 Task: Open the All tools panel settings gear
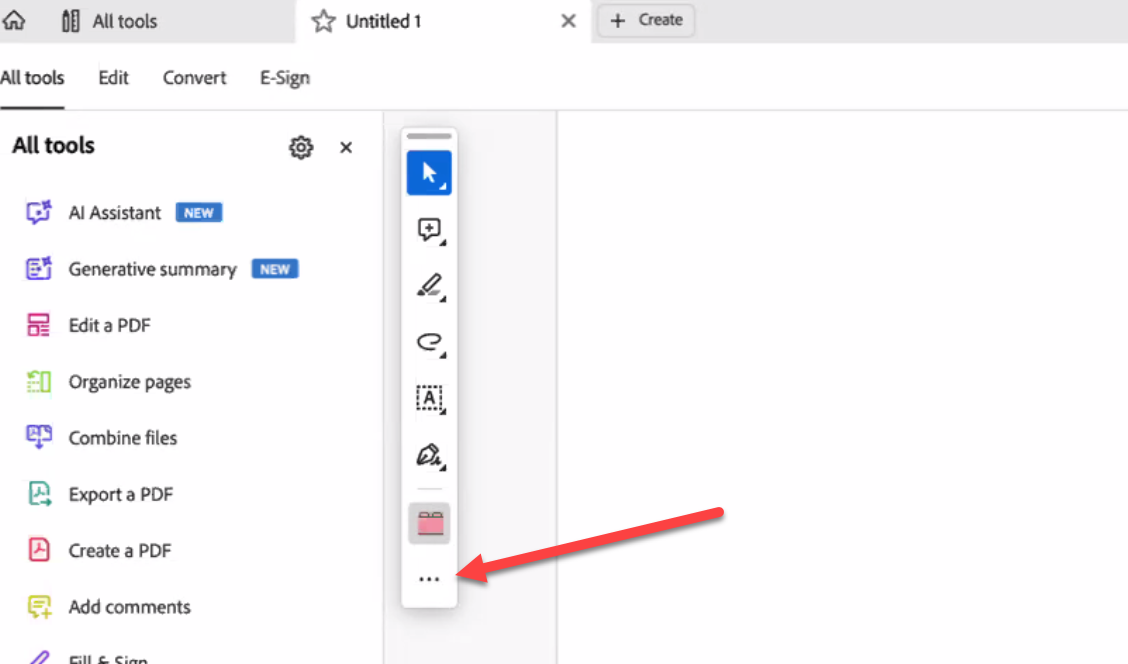click(x=300, y=147)
